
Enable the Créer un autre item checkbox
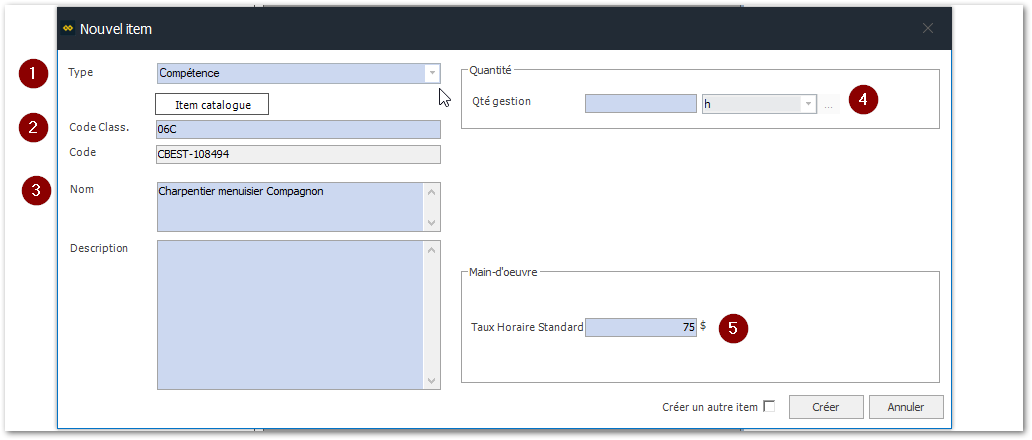(769, 406)
